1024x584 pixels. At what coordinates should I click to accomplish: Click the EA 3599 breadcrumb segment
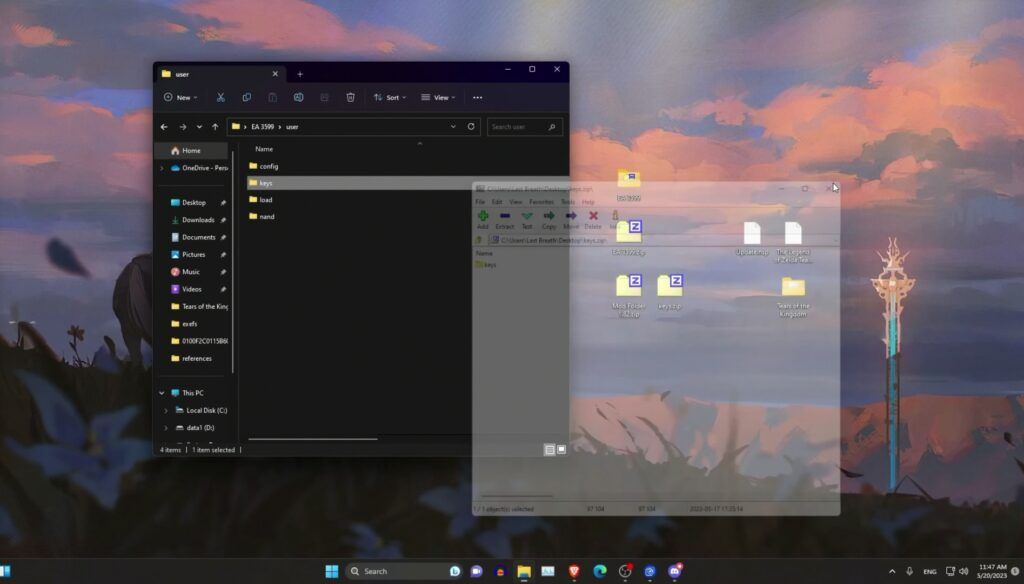pyautogui.click(x=262, y=127)
